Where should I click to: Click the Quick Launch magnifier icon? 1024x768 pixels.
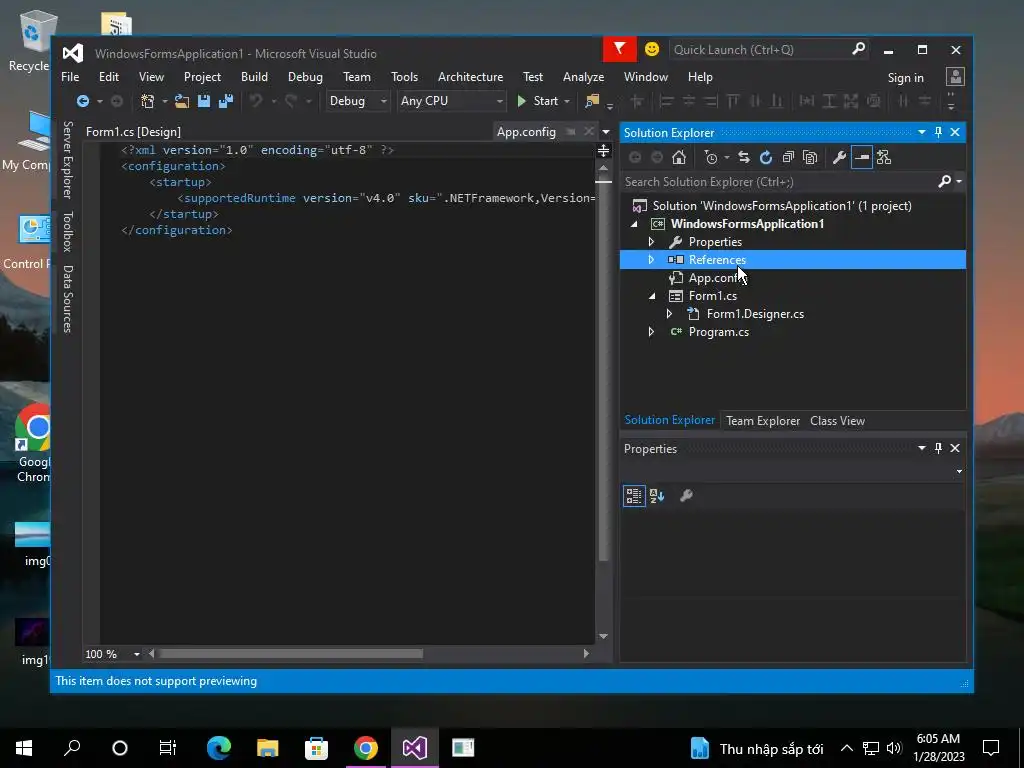pos(859,49)
